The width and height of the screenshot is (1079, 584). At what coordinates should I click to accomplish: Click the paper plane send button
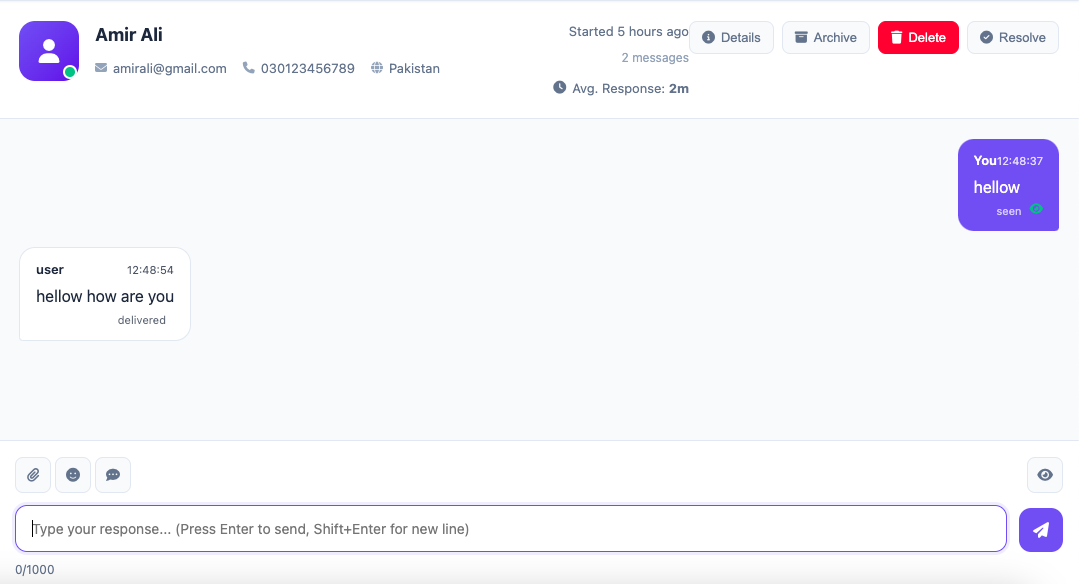tap(1040, 529)
